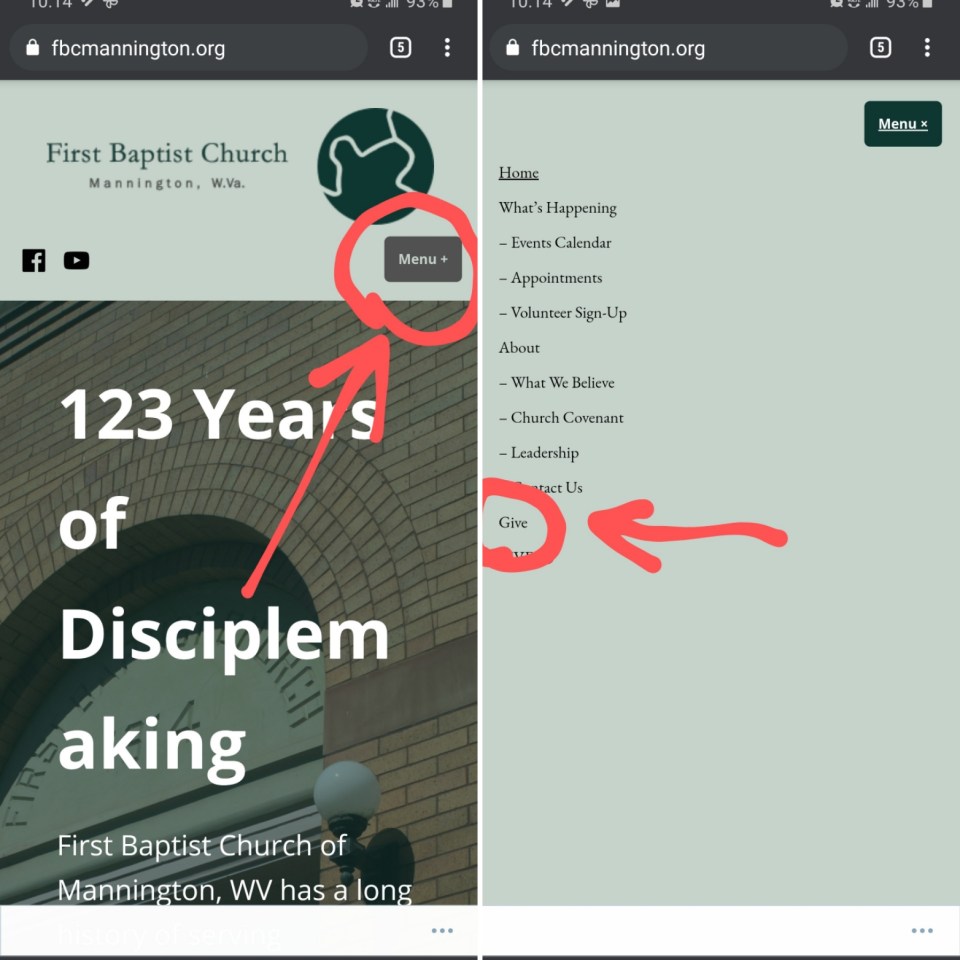Select the Give menu item
This screenshot has width=960, height=960.
[513, 522]
